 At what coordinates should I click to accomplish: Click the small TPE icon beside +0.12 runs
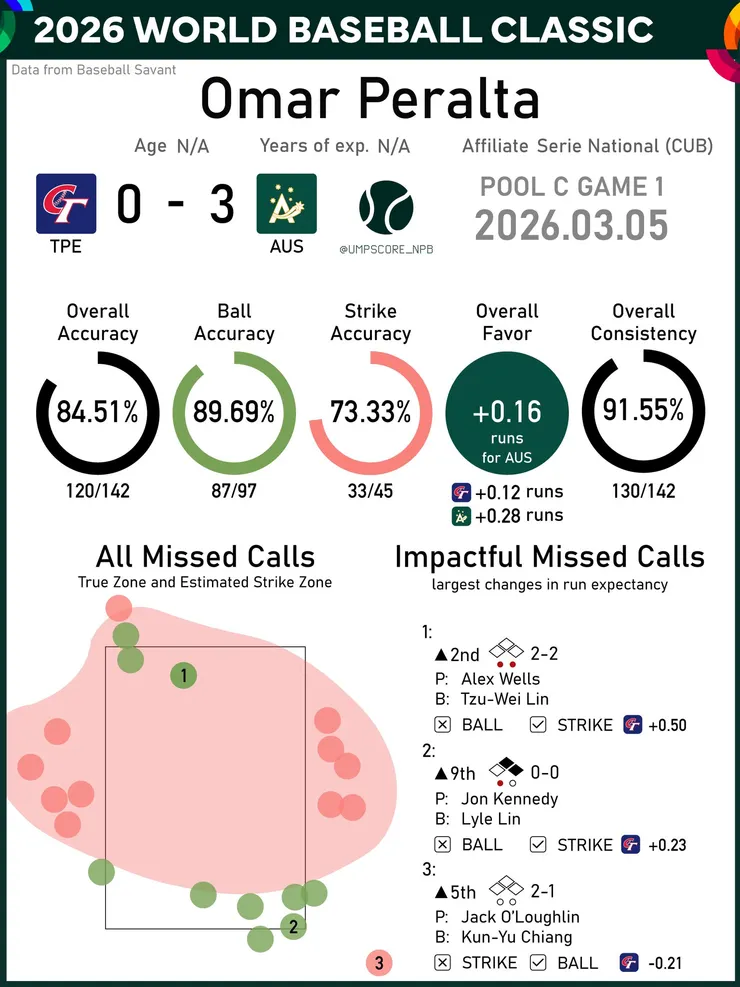pos(461,492)
